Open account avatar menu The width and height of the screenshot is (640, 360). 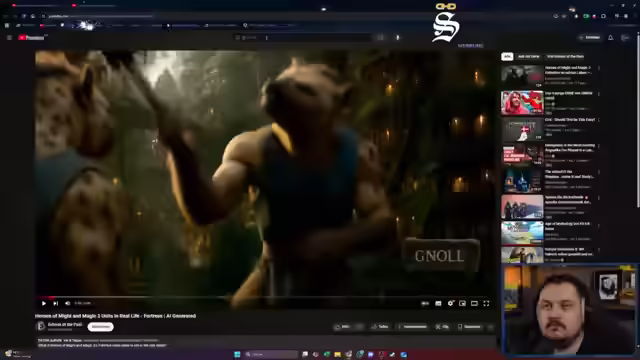[x=625, y=38]
